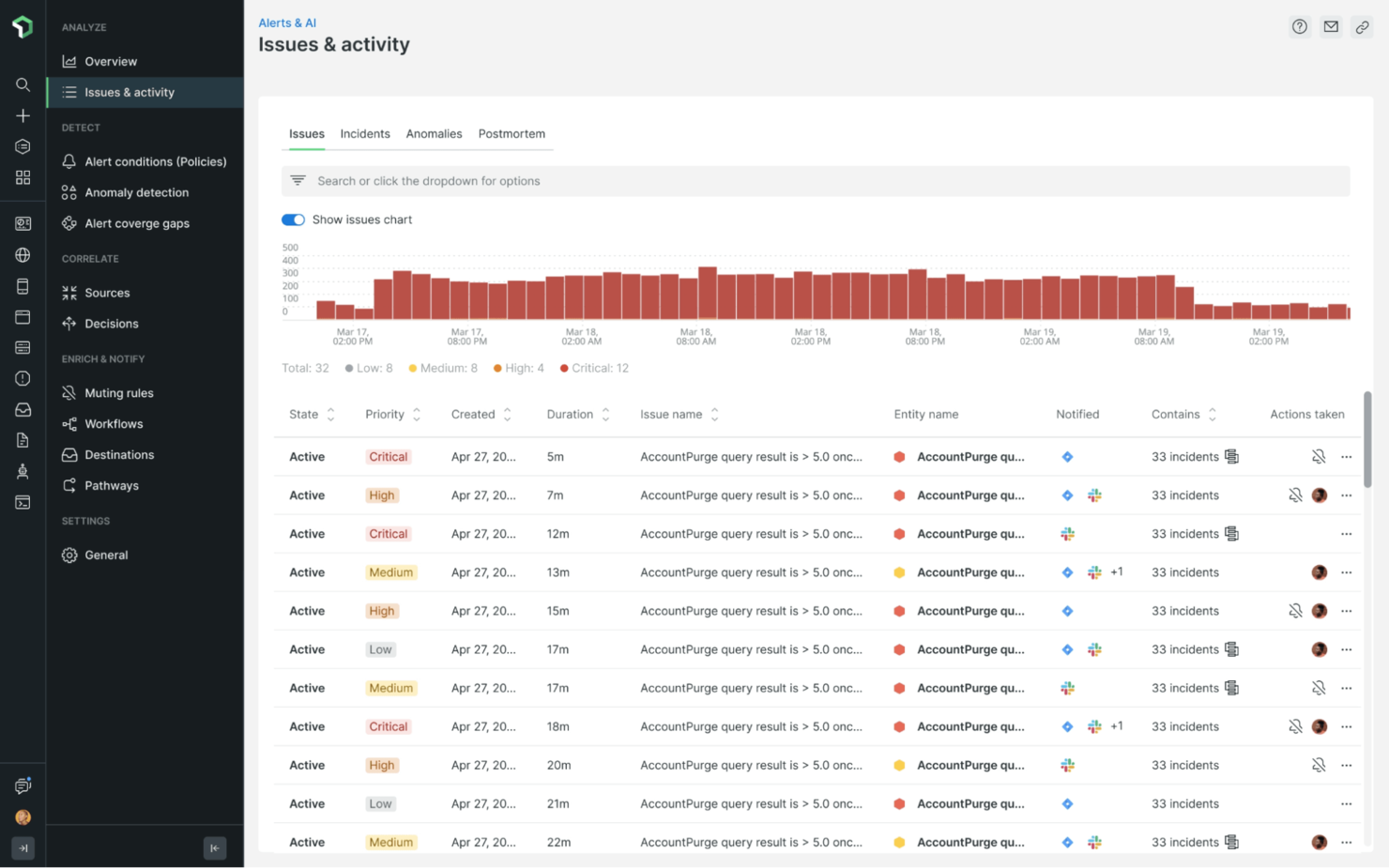This screenshot has width=1389, height=868.
Task: Click the muted bell on the first Critical row
Action: point(1319,456)
